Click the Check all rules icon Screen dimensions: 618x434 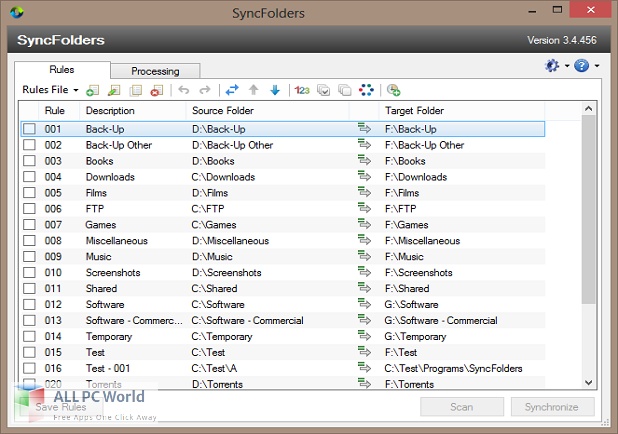(324, 90)
